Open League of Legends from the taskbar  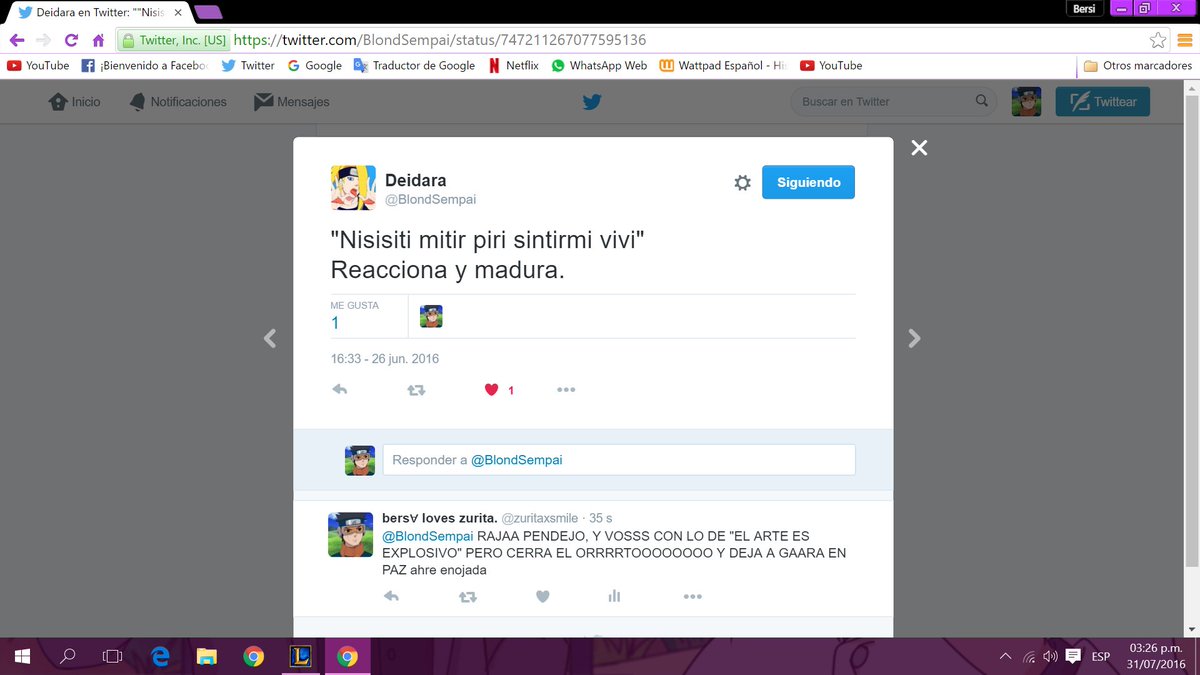[300, 656]
